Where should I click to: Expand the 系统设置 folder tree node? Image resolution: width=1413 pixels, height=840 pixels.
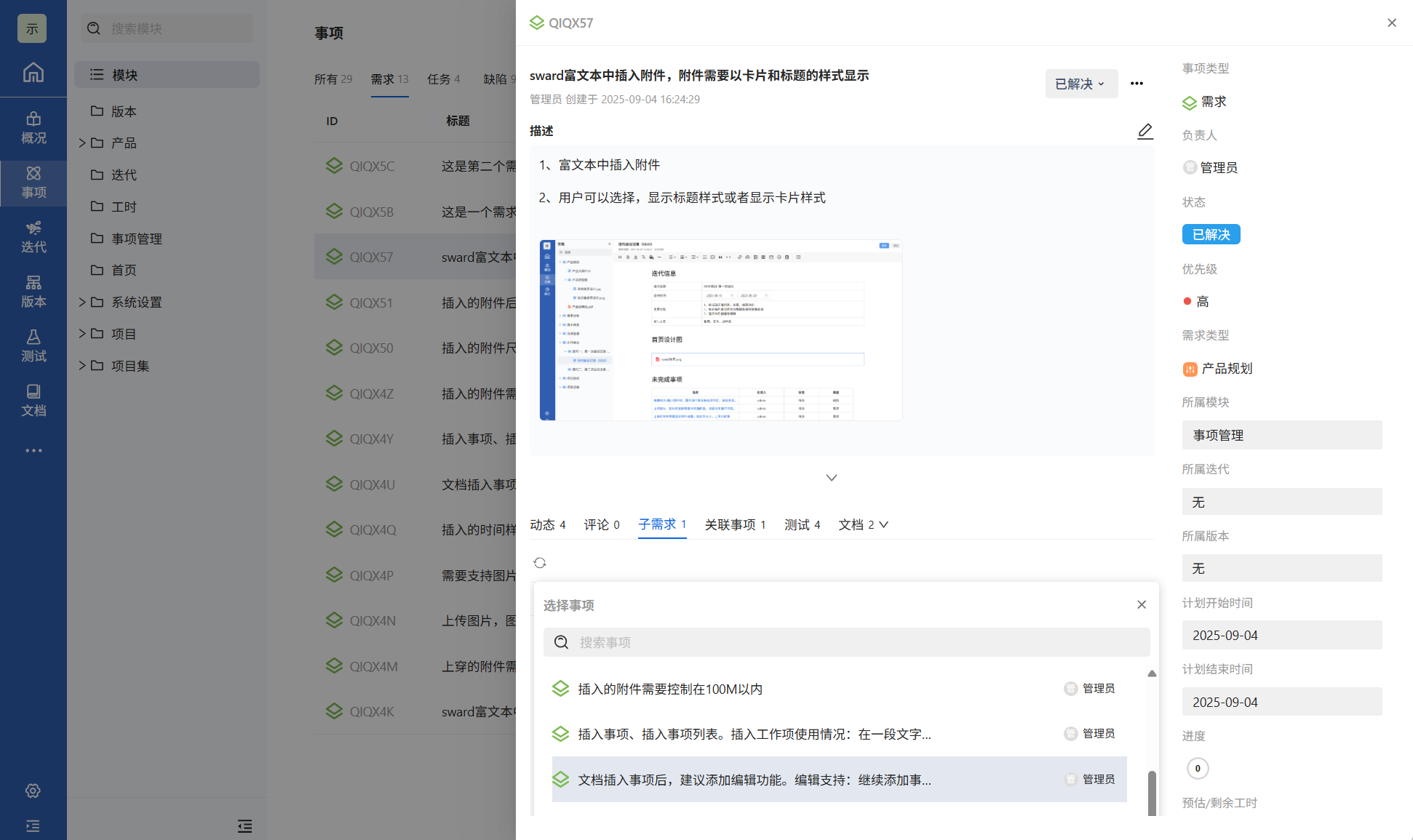coord(82,303)
